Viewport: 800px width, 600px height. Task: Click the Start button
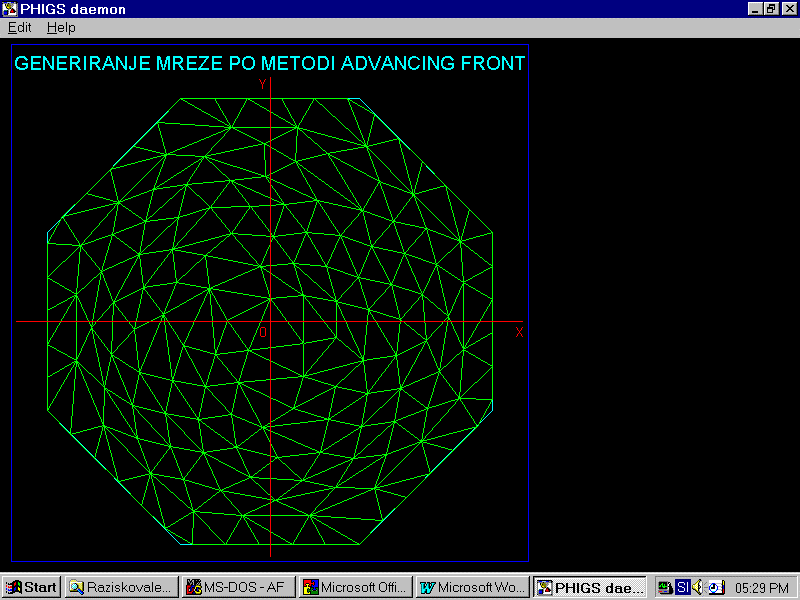(31, 587)
